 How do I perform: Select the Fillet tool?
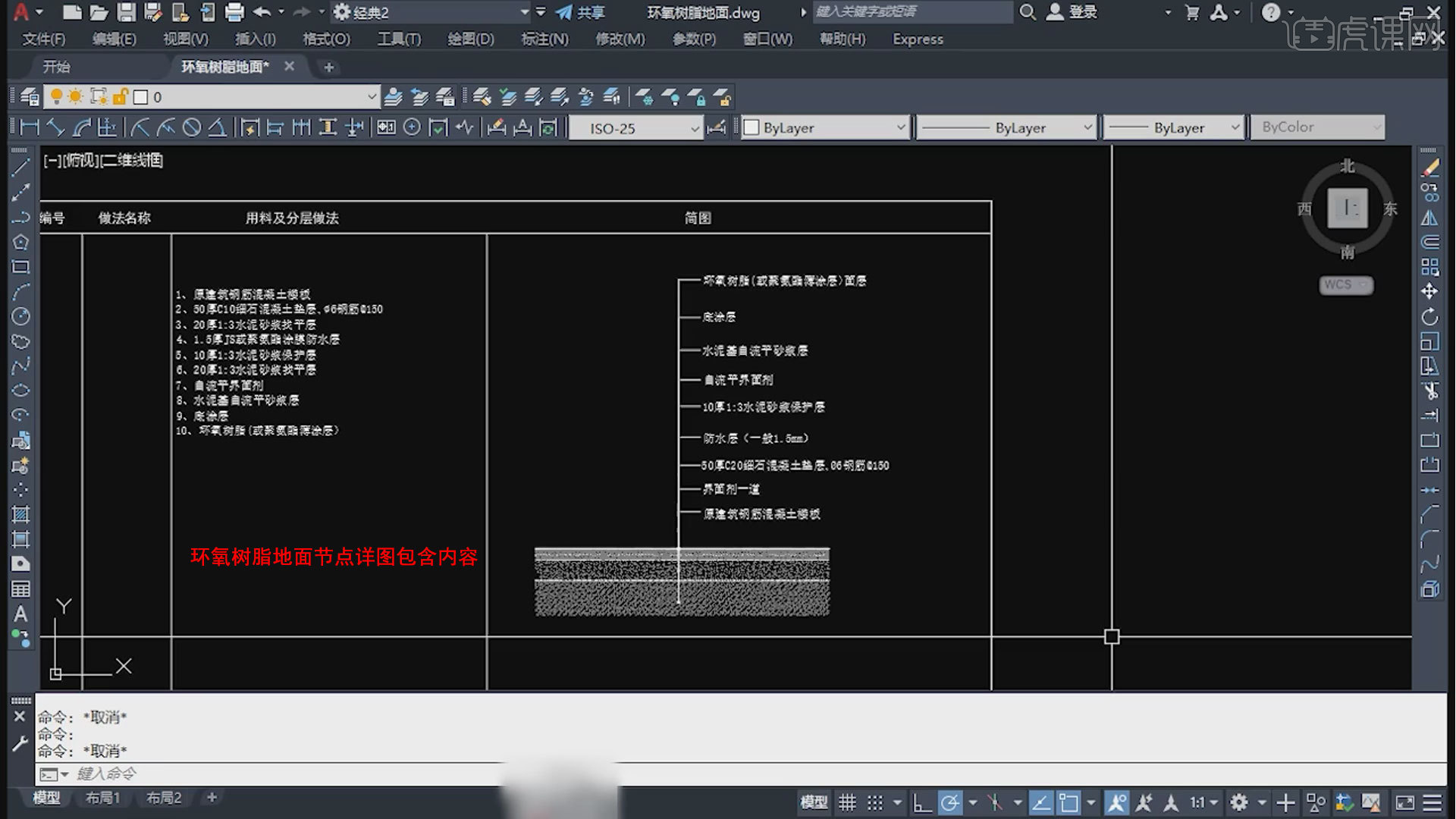coord(1429,539)
